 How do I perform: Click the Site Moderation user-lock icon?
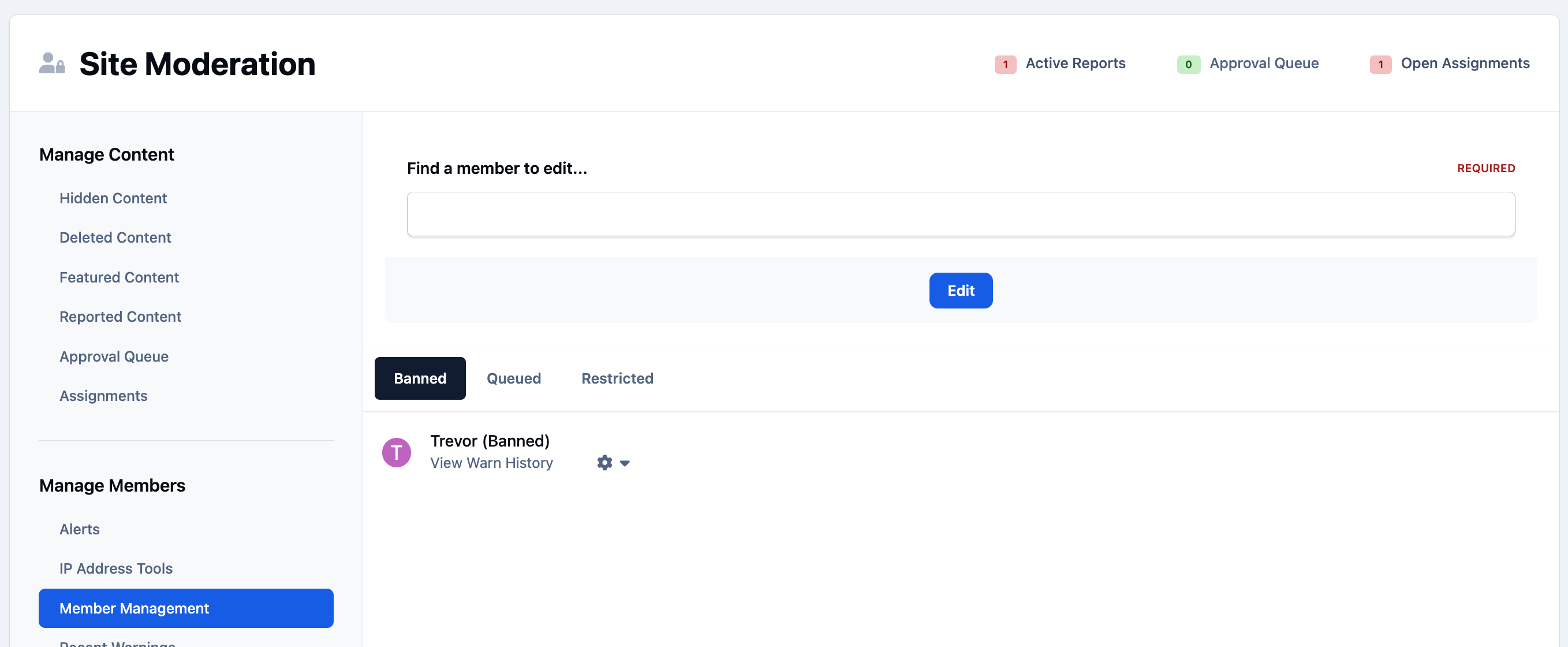tap(52, 64)
